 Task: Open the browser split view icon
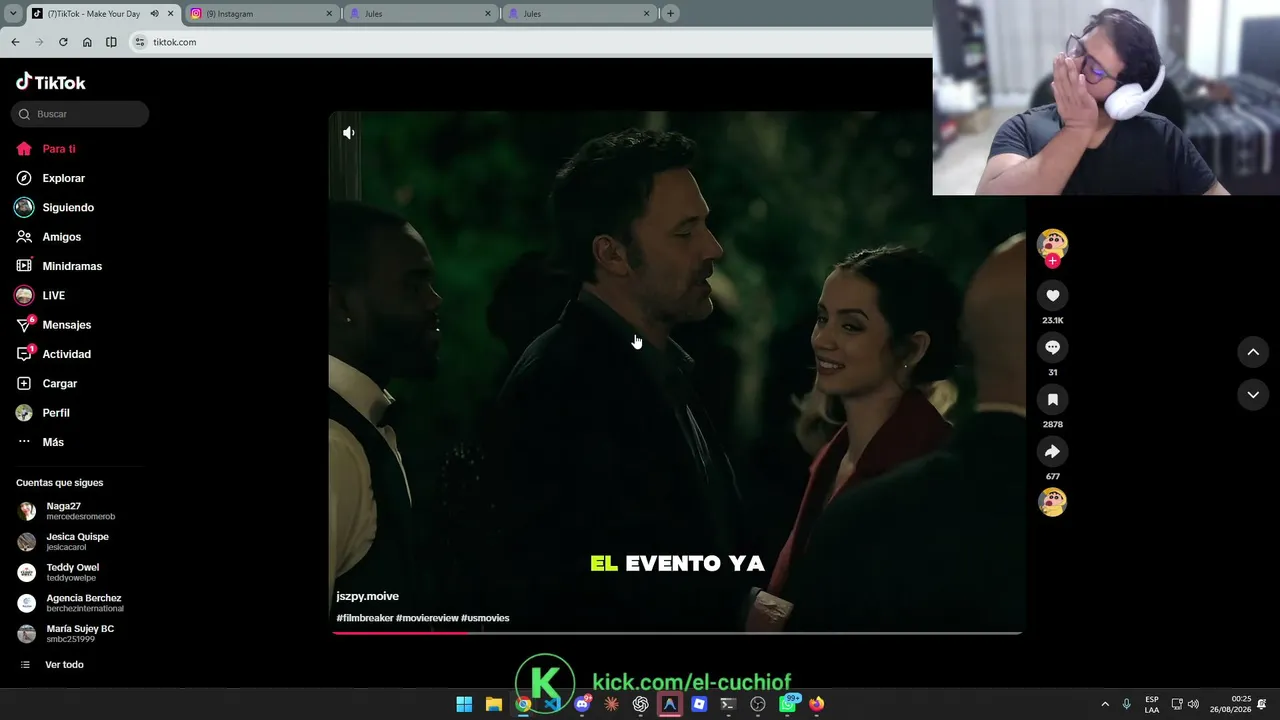(111, 42)
